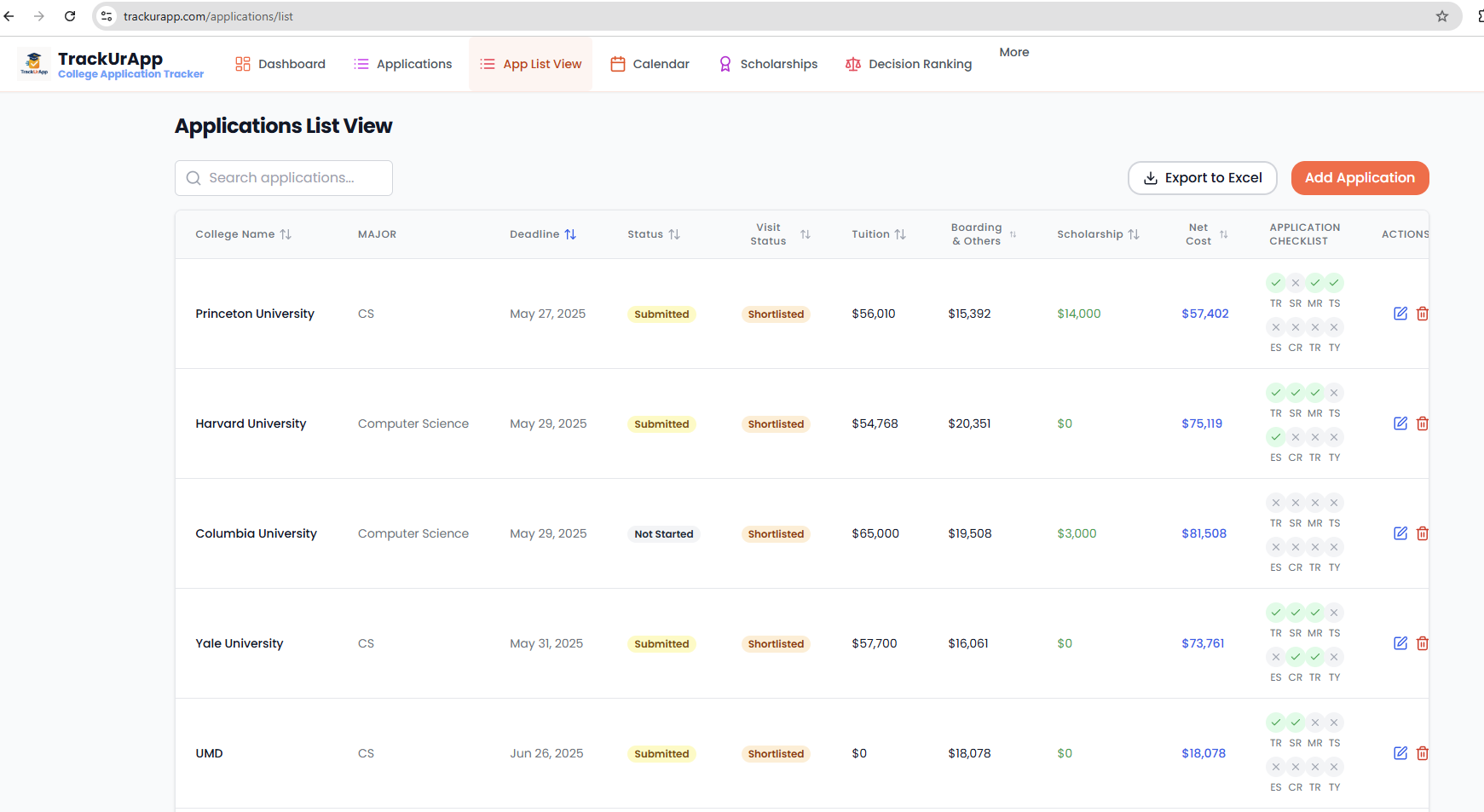Open Harvard University row link
This screenshot has height=812, width=1484.
pos(251,423)
